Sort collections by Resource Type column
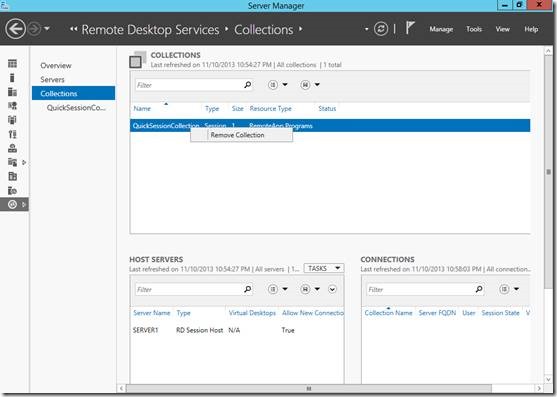 click(x=270, y=109)
